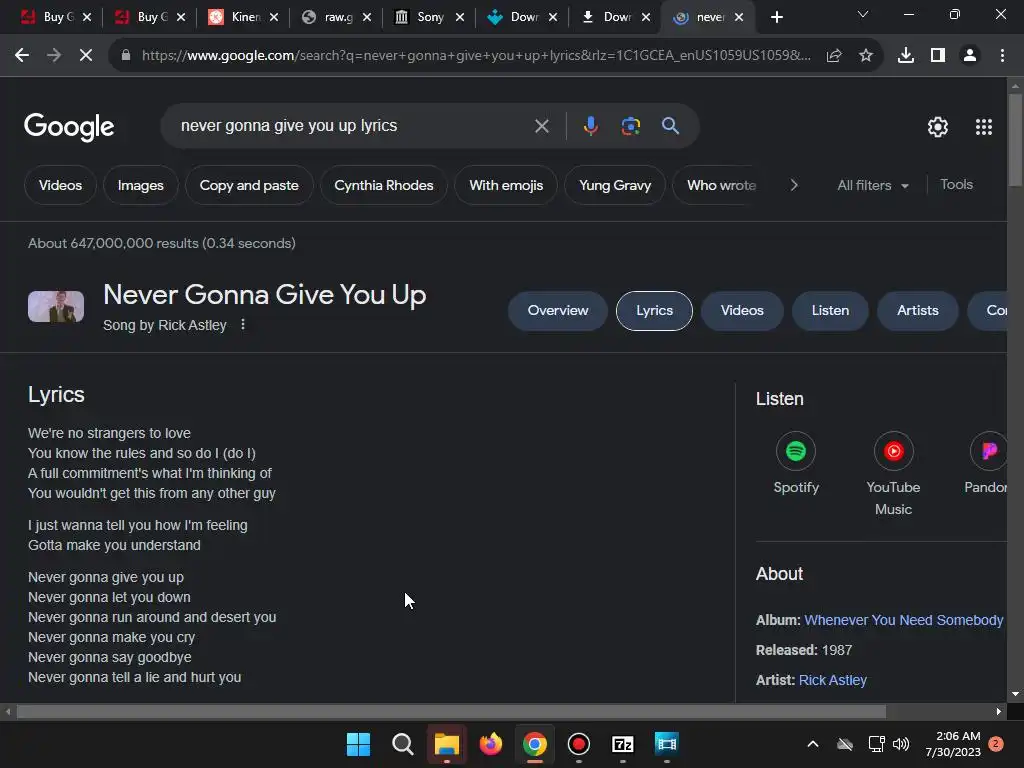1024x768 pixels.
Task: Open a new browser tab
Action: [776, 18]
